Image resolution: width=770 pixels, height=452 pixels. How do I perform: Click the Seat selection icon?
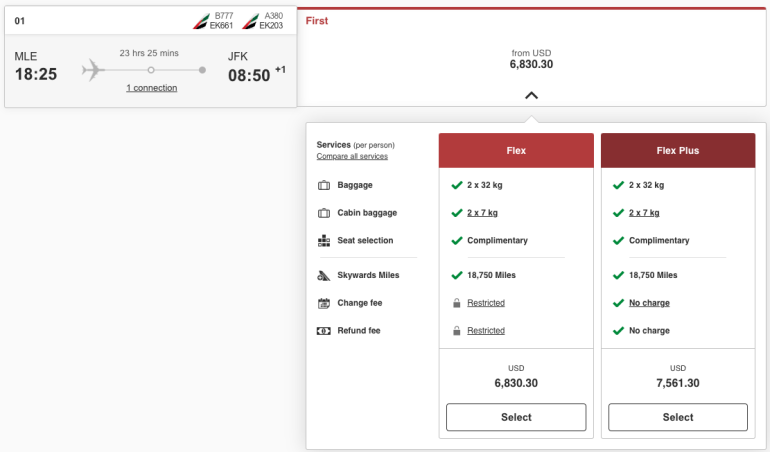[324, 241]
